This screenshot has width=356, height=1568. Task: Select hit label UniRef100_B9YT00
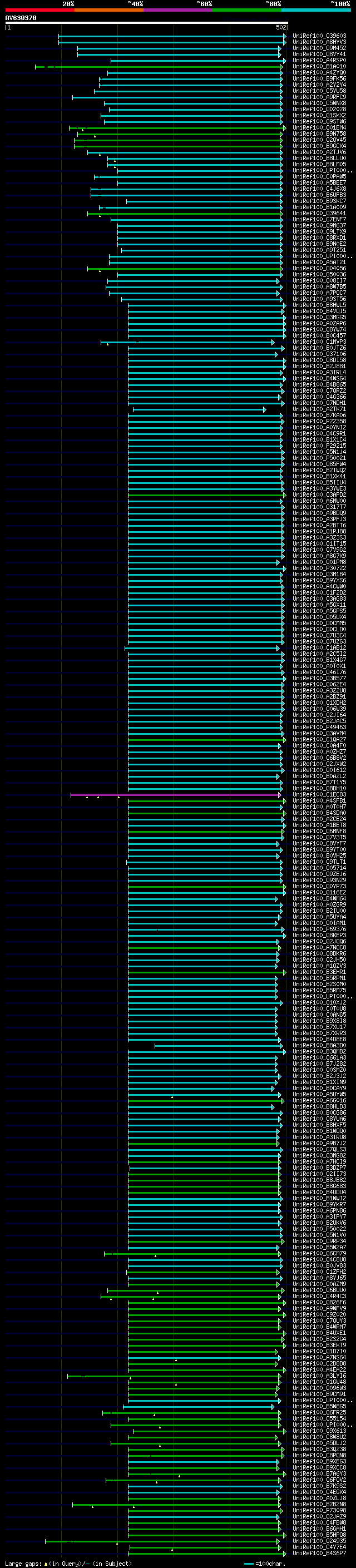[x=319, y=849]
